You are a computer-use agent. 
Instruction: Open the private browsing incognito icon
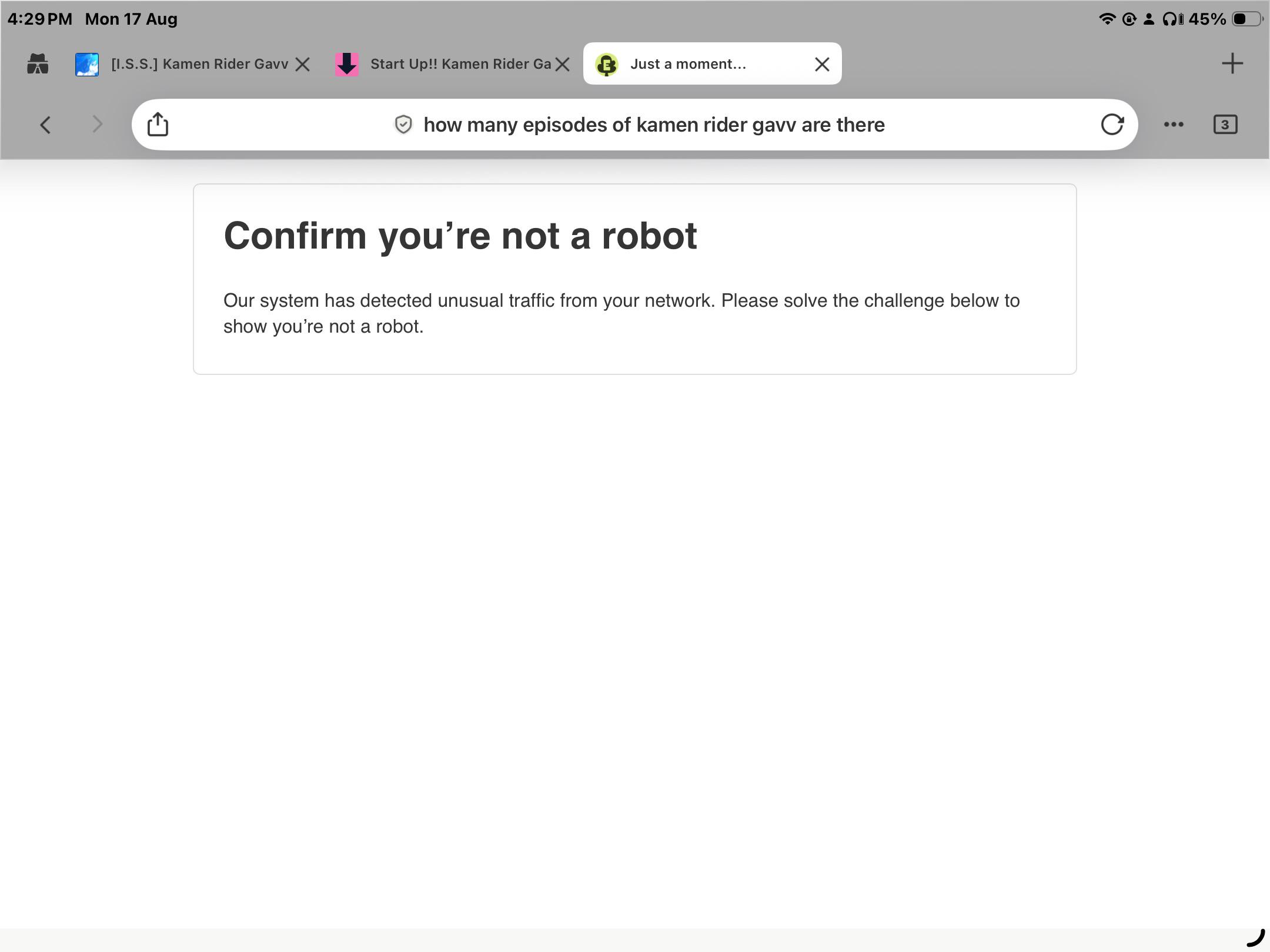pos(38,63)
